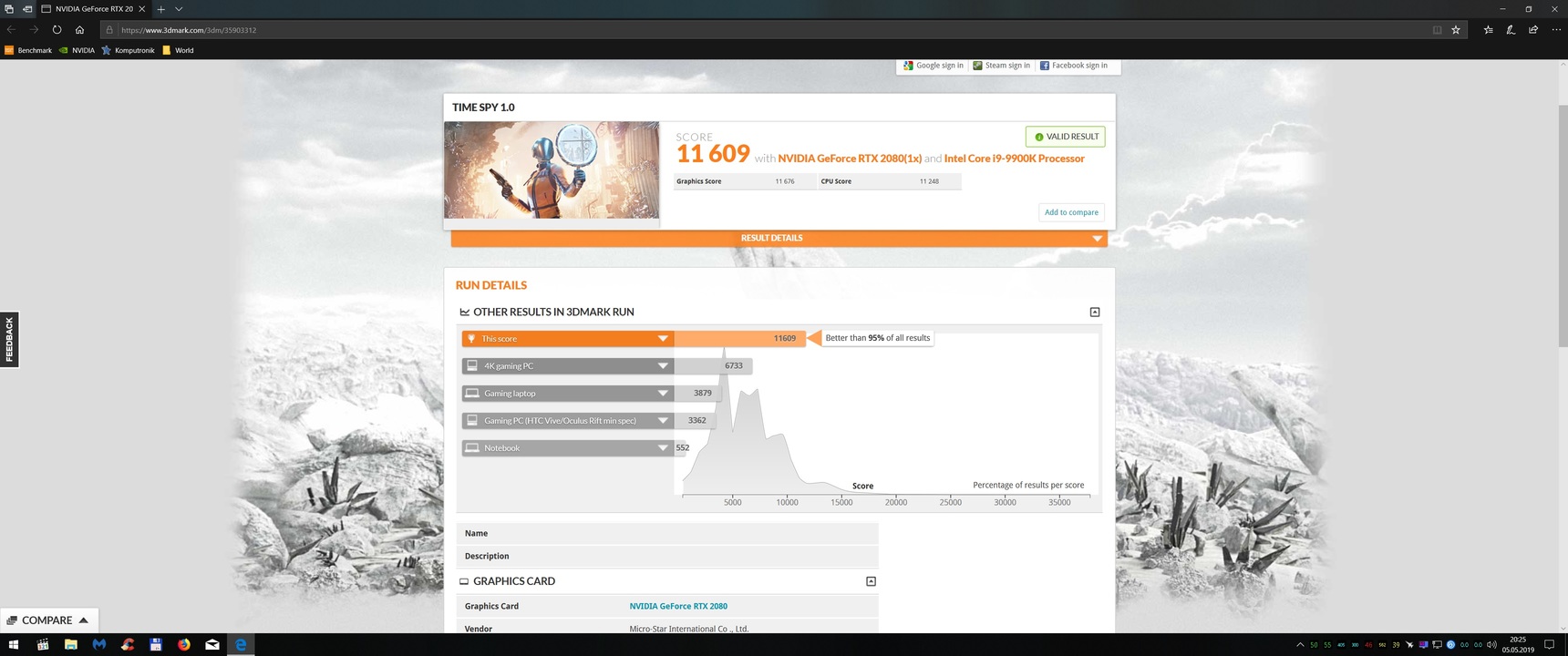Open volume control in system tray
The image size is (1568, 656).
point(1491,644)
